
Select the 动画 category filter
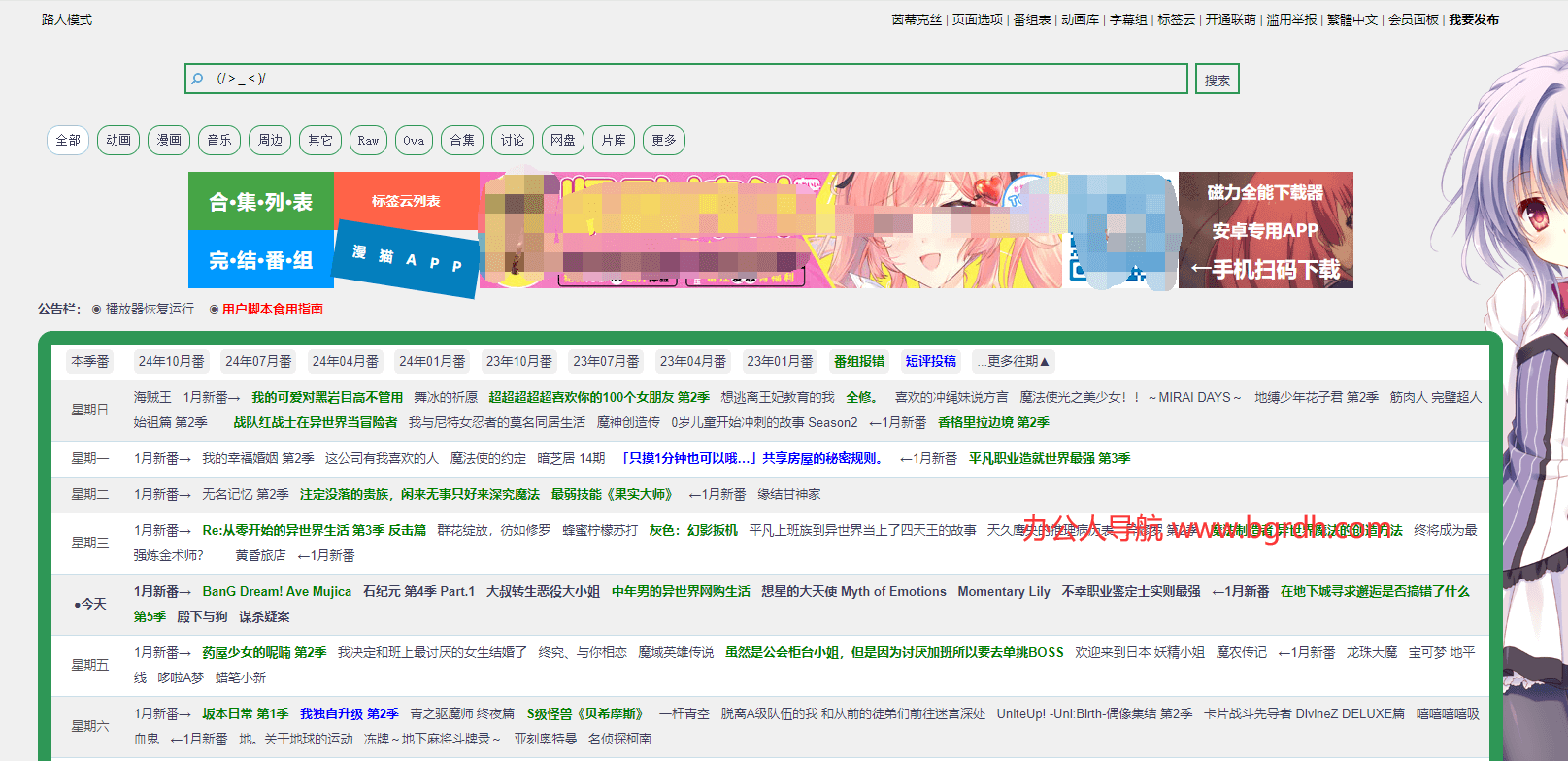tap(118, 141)
